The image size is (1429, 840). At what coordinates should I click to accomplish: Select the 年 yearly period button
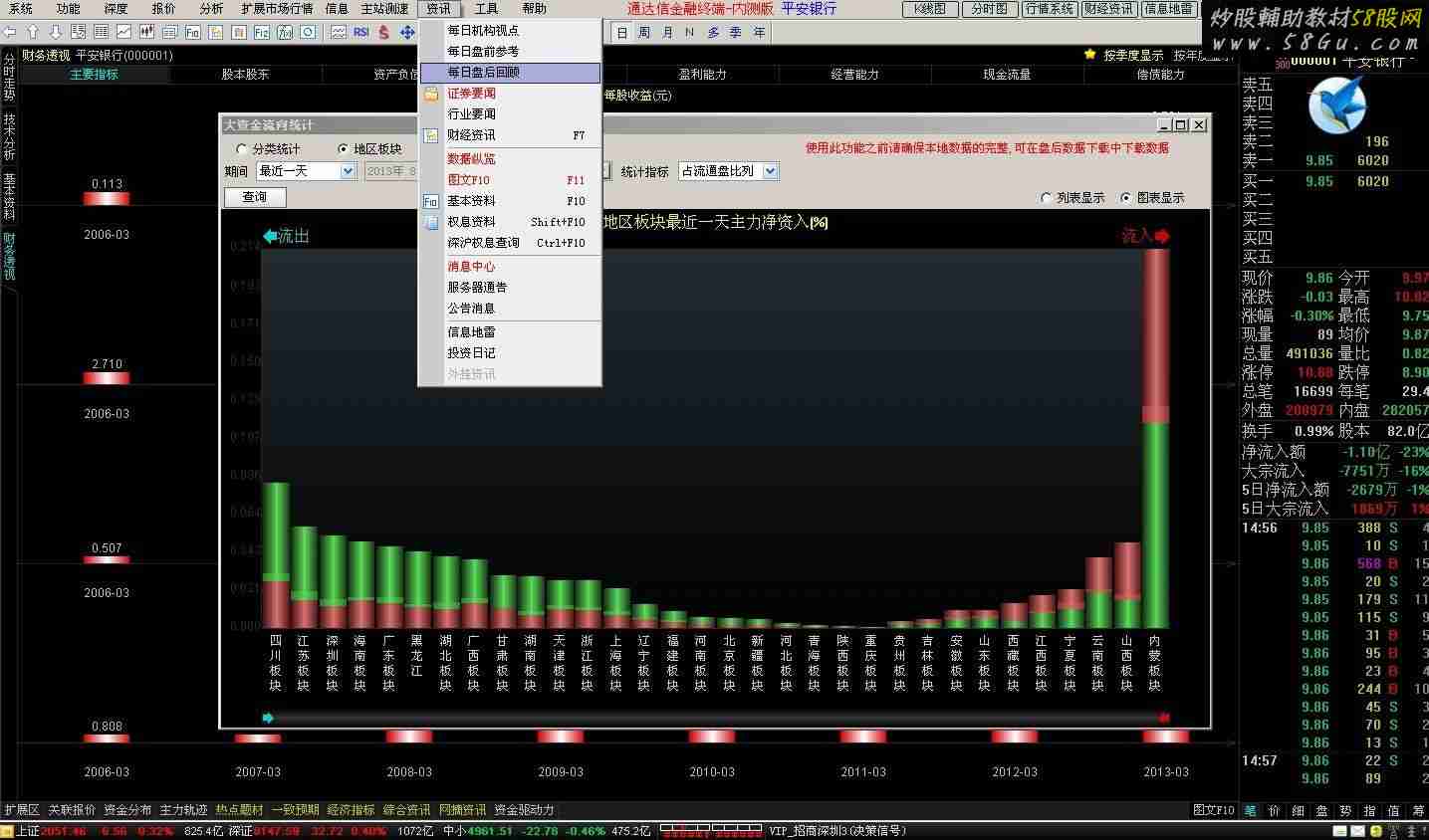tap(760, 33)
